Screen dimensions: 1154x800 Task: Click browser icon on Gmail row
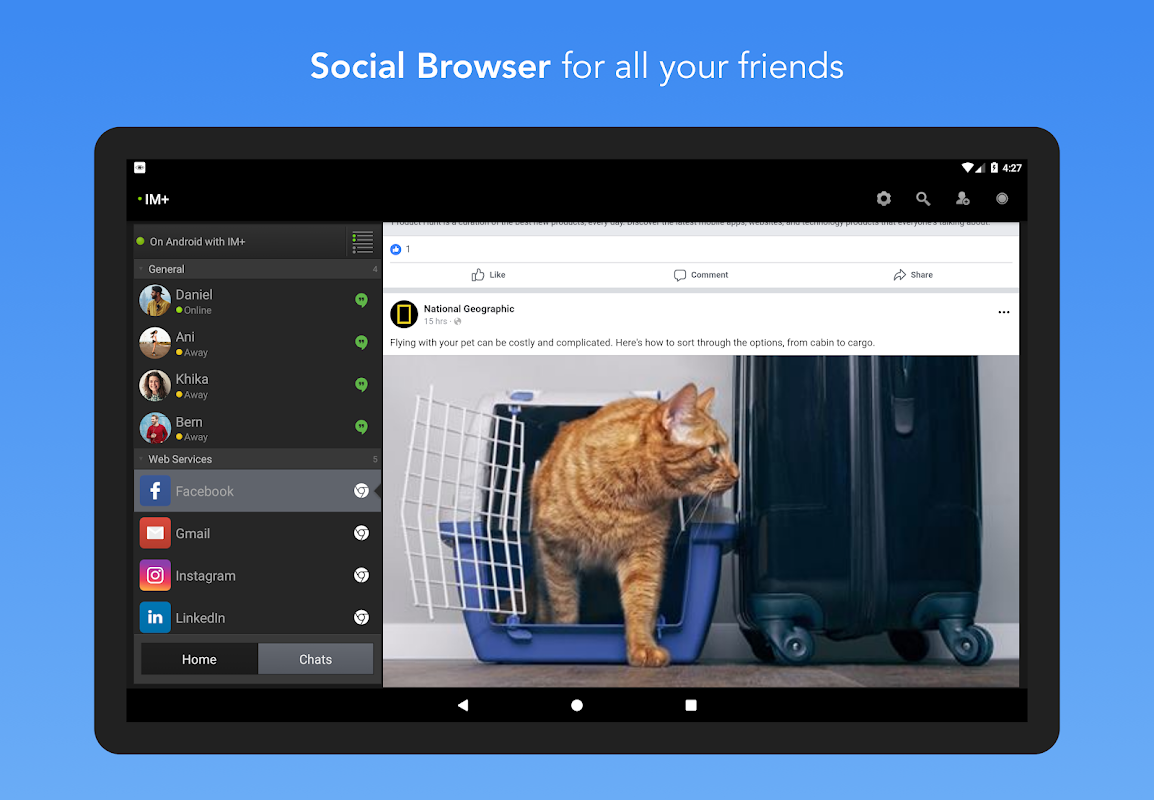(x=361, y=533)
